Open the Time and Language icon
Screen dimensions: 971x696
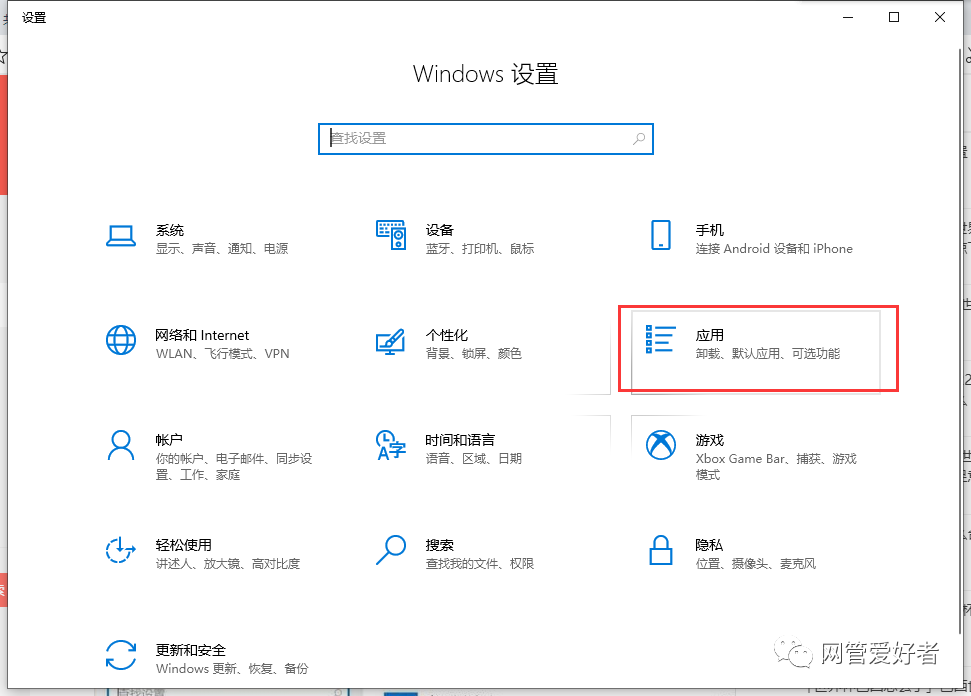(390, 445)
